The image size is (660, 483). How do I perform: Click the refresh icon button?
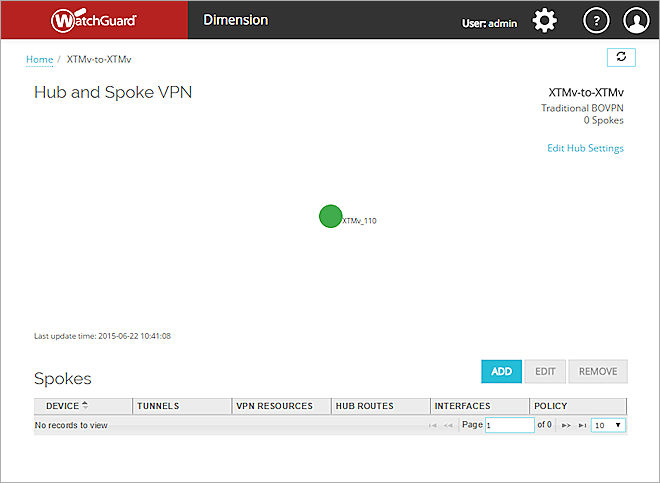[621, 57]
